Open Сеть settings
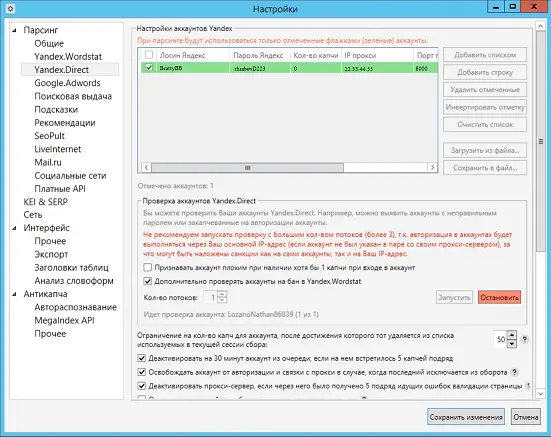This screenshot has width=551, height=437. point(33,215)
